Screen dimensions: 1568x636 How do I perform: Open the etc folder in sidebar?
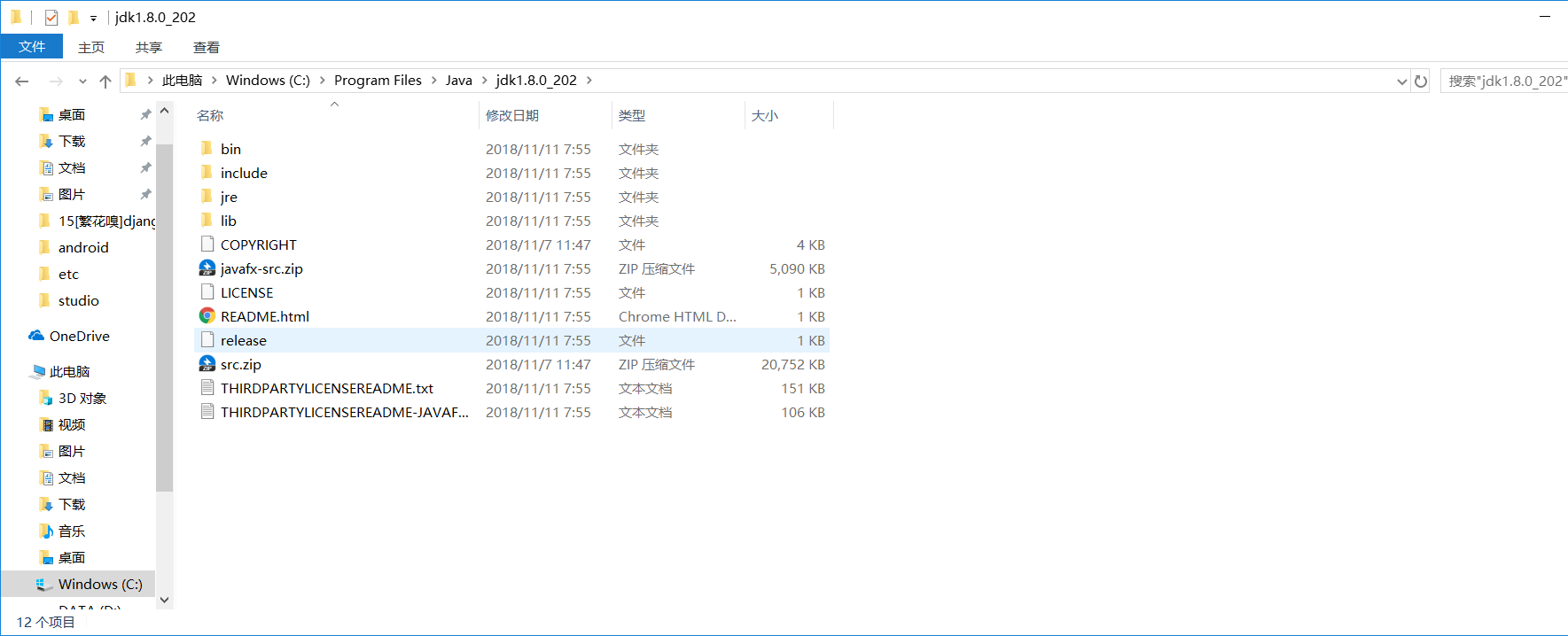pyautogui.click(x=68, y=275)
